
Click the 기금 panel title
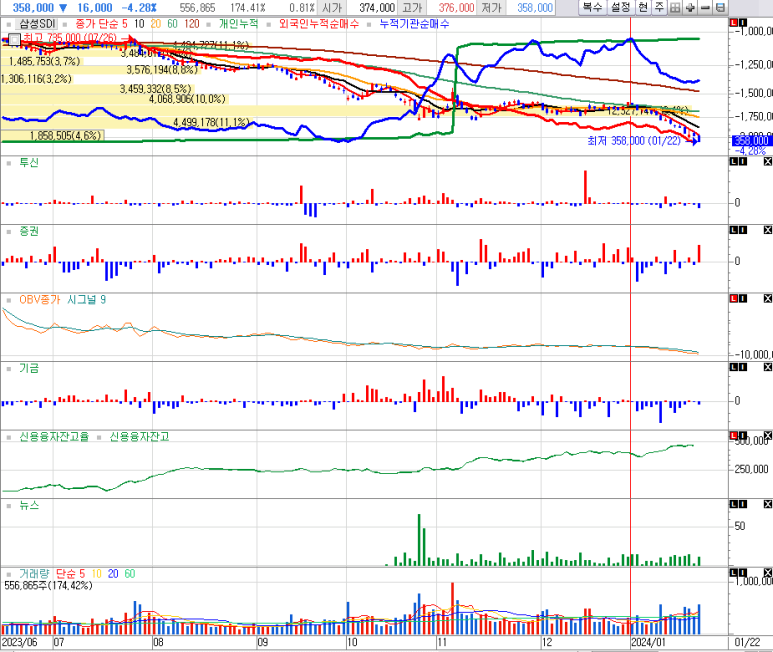coord(29,368)
